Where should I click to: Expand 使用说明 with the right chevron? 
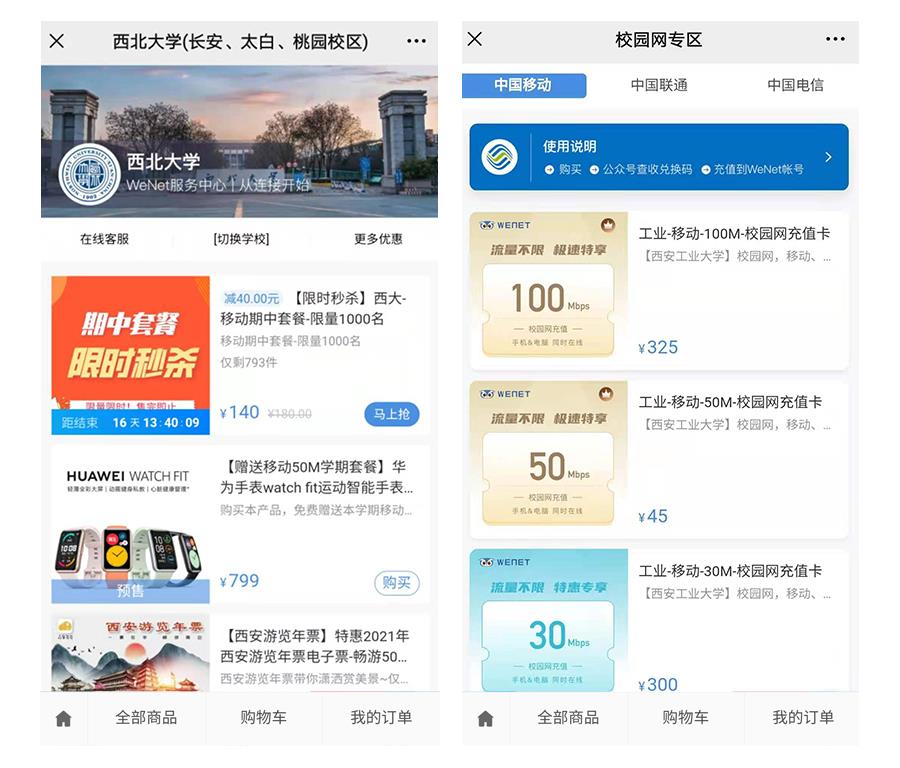click(828, 157)
